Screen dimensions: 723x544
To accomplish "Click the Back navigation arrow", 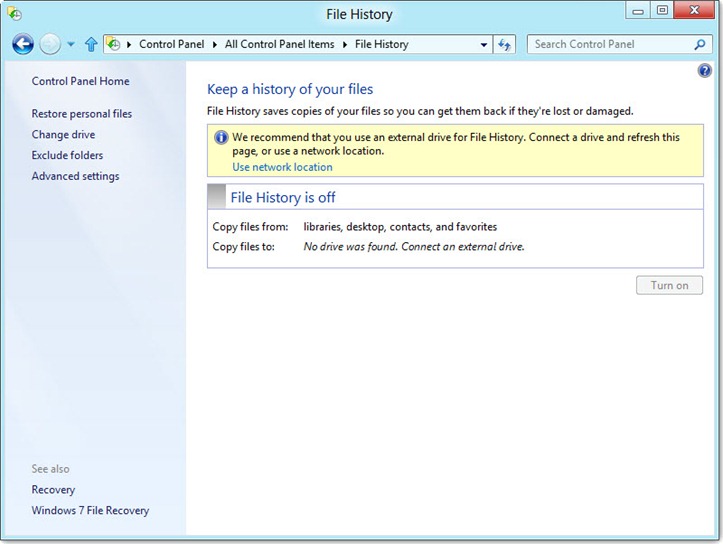I will 23,44.
